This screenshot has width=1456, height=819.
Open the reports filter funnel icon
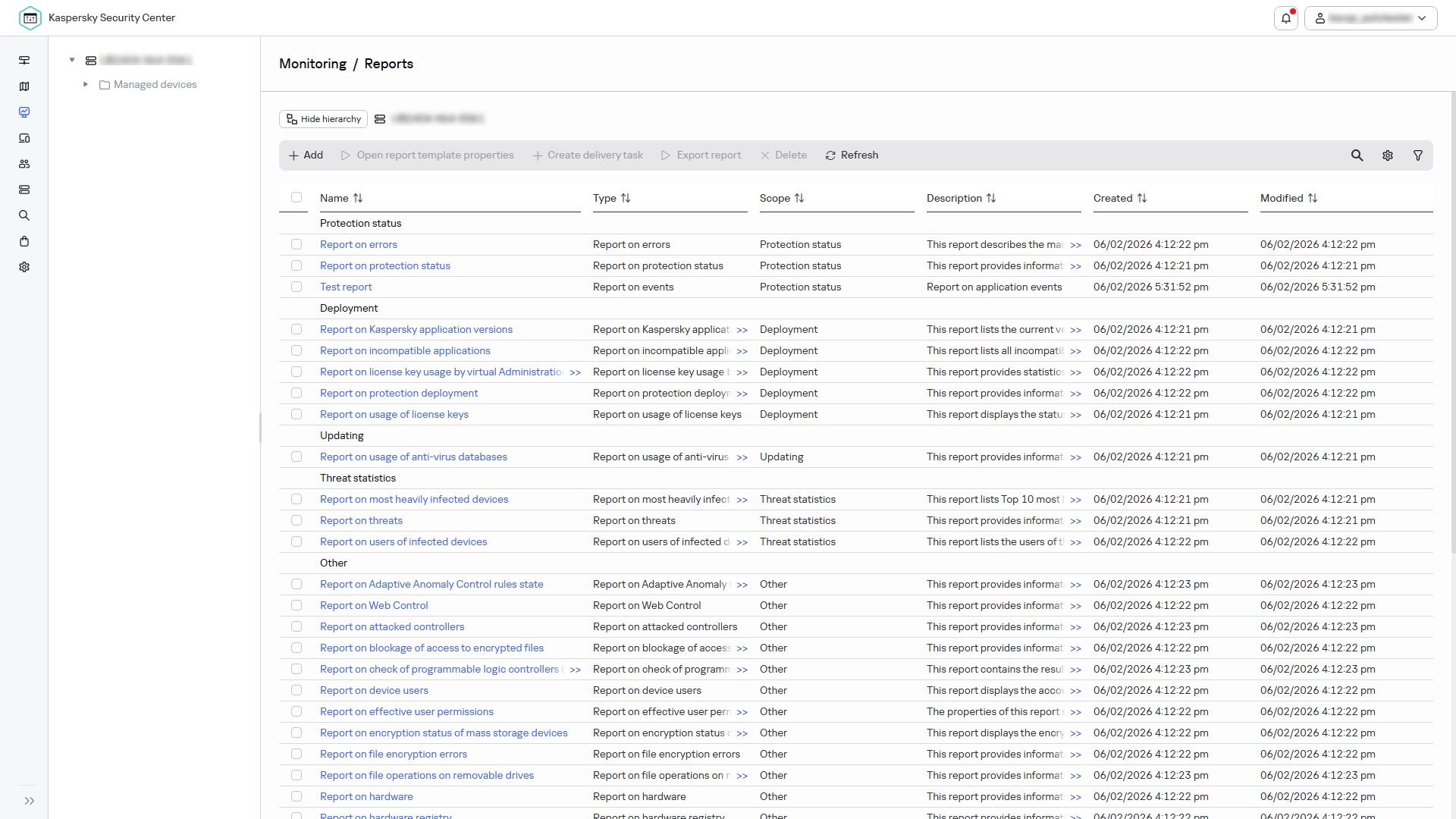pyautogui.click(x=1418, y=155)
